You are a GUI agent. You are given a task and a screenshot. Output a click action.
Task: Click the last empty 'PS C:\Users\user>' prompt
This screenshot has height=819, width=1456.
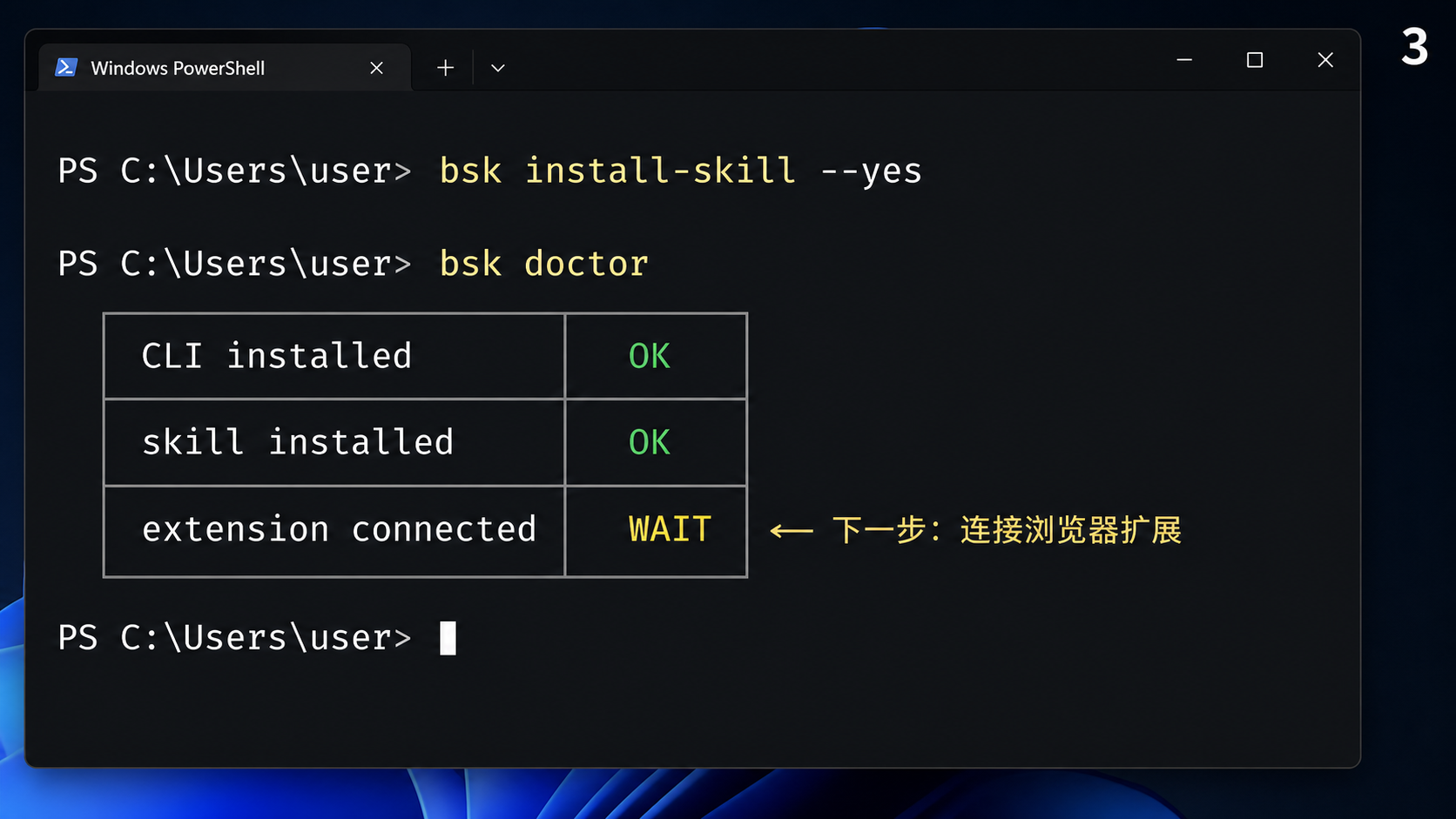click(x=234, y=638)
